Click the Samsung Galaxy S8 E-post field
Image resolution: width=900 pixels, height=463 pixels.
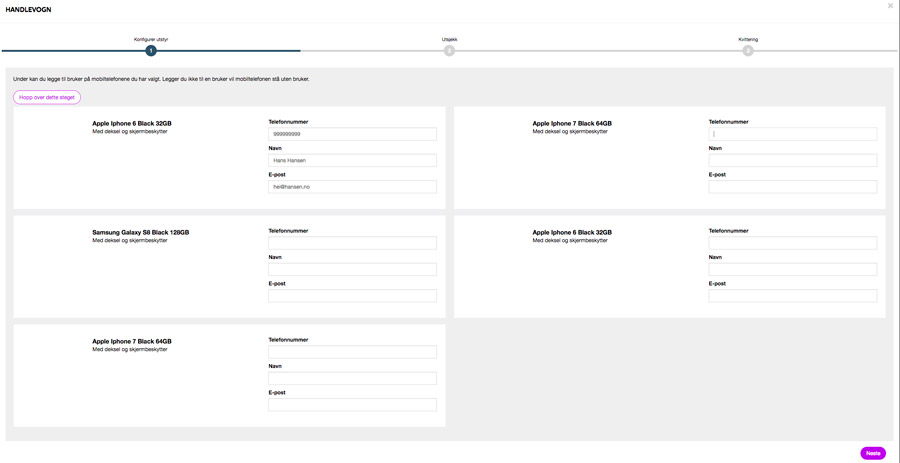coord(352,296)
